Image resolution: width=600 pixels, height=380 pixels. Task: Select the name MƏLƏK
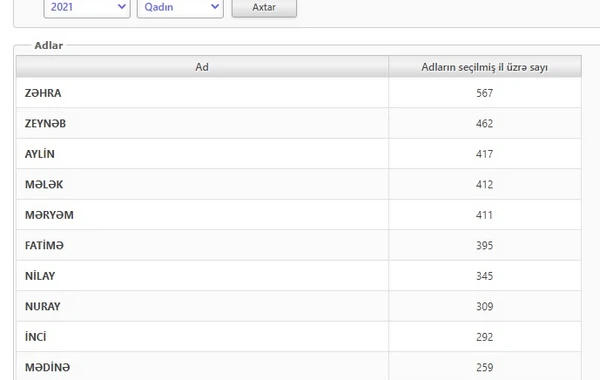[x=44, y=184]
